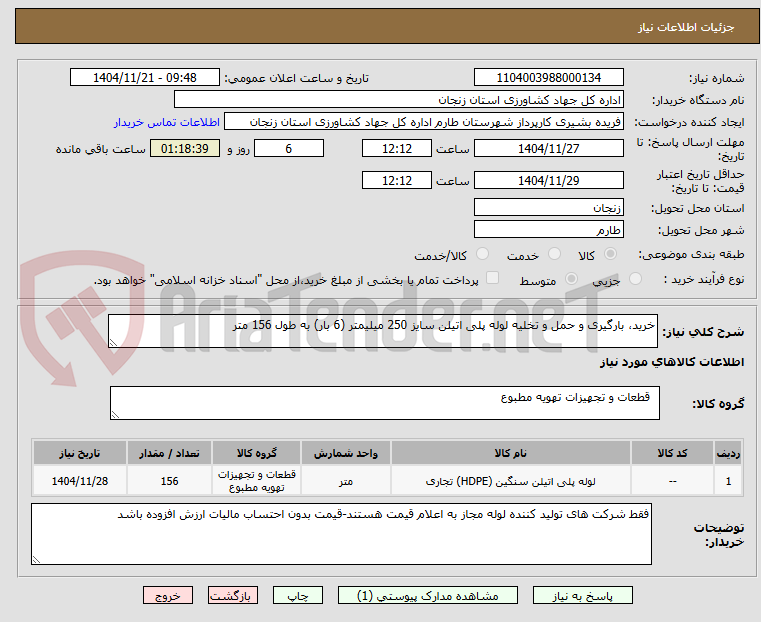Viewport: 761px width, 622px height.
Task: Click the price validity date 1404/11/29
Action: pos(548,180)
